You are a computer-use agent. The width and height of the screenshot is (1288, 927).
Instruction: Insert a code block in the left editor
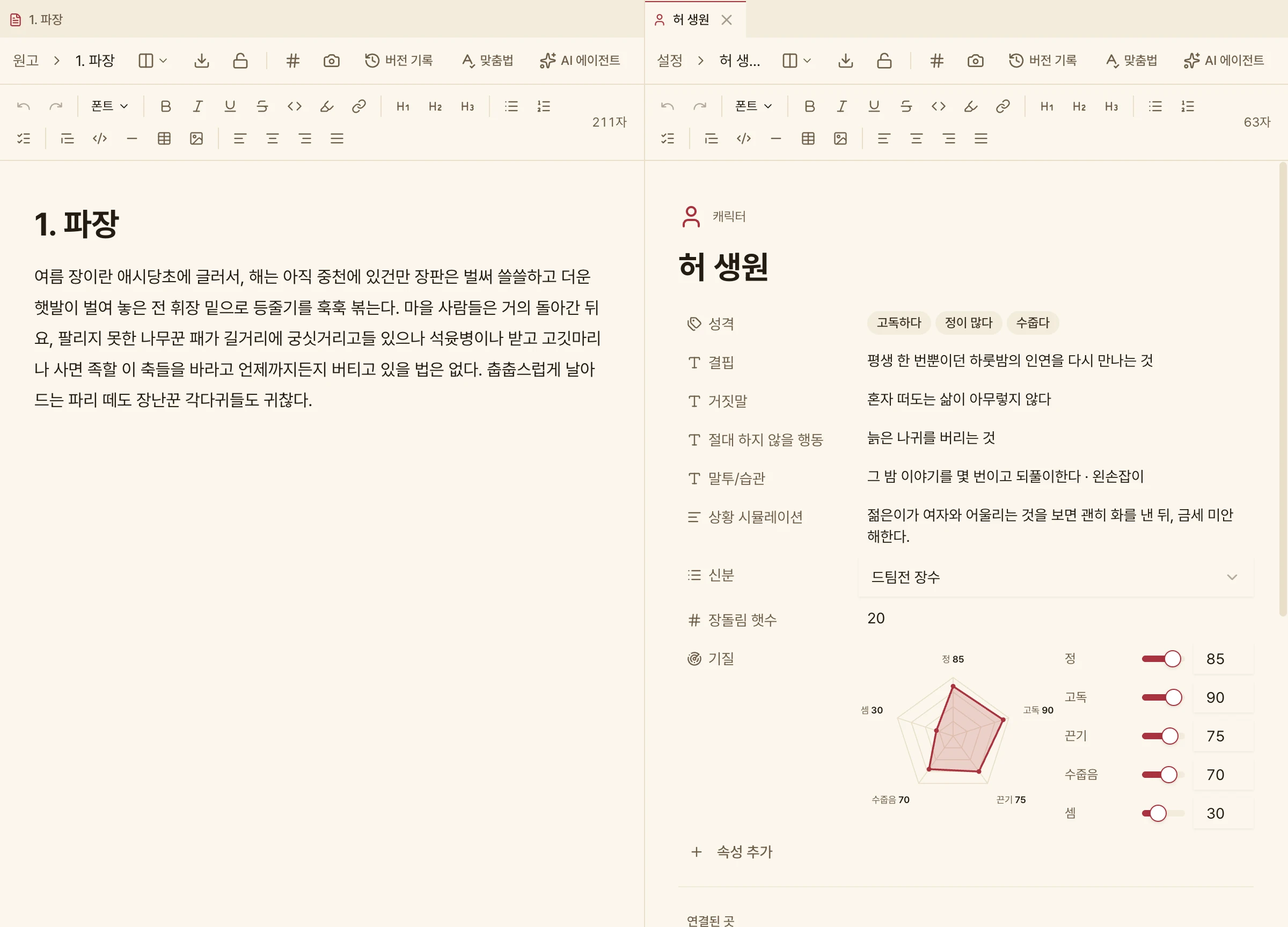click(100, 138)
